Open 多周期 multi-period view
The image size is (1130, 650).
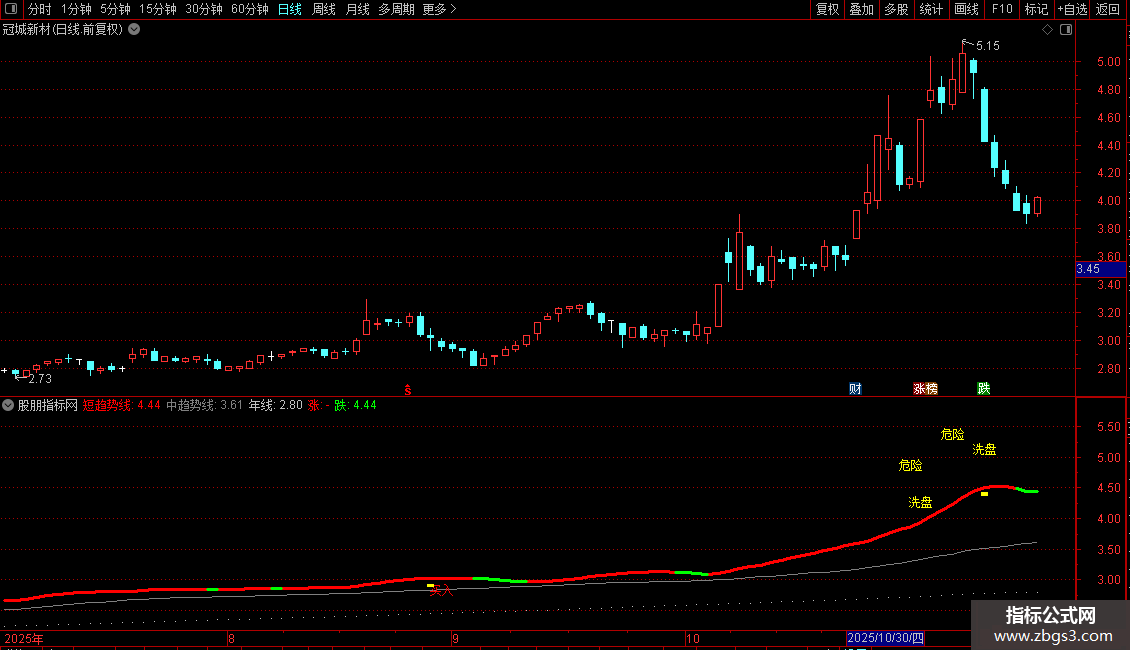click(396, 9)
